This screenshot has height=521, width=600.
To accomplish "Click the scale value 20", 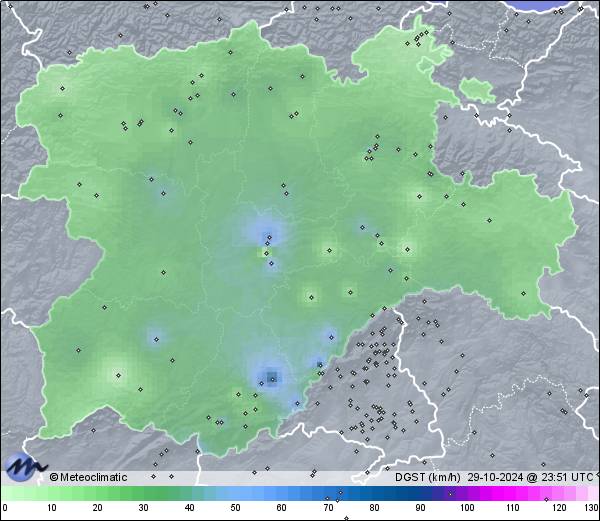I will click(98, 508).
